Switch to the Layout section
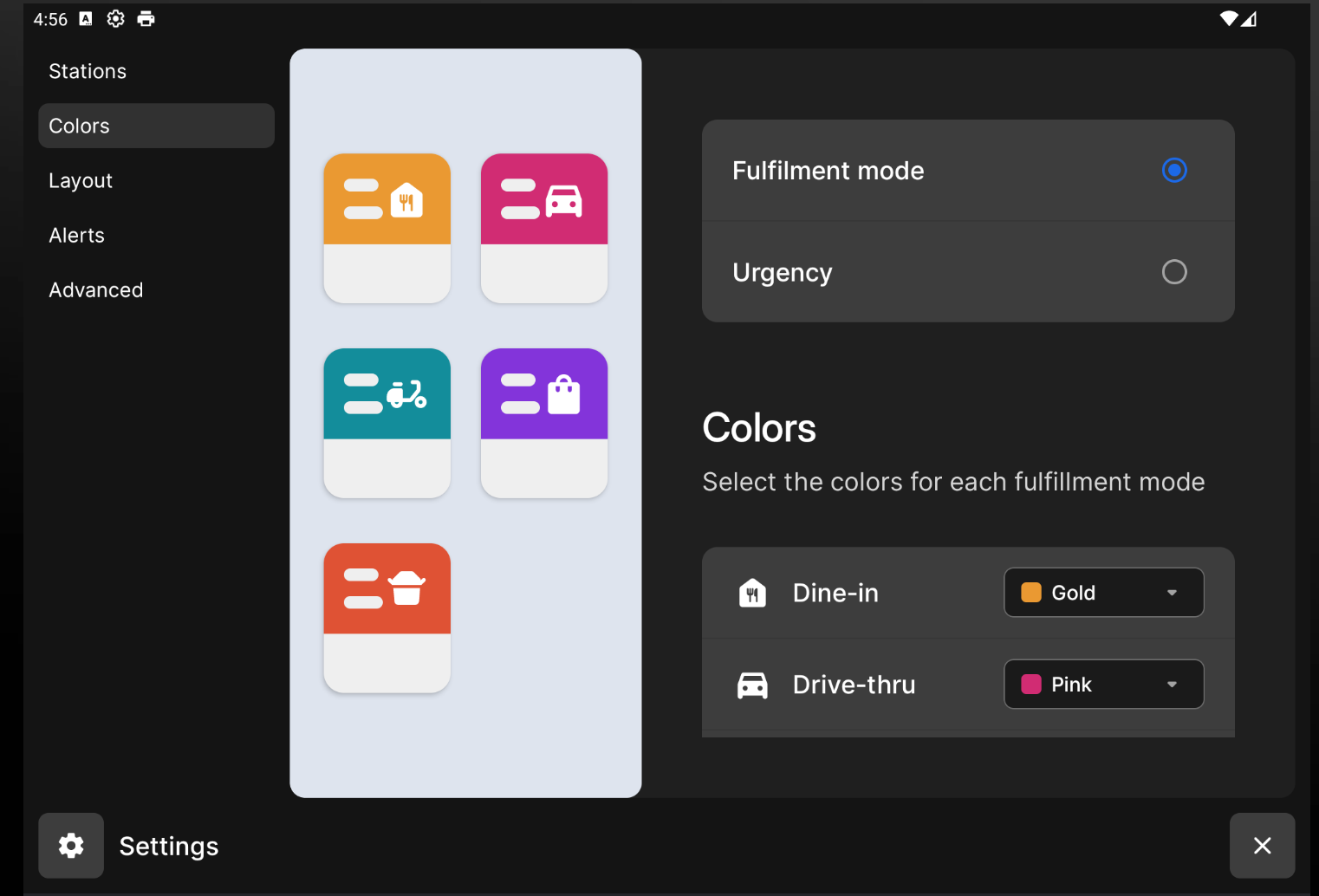1319x896 pixels. tap(81, 180)
